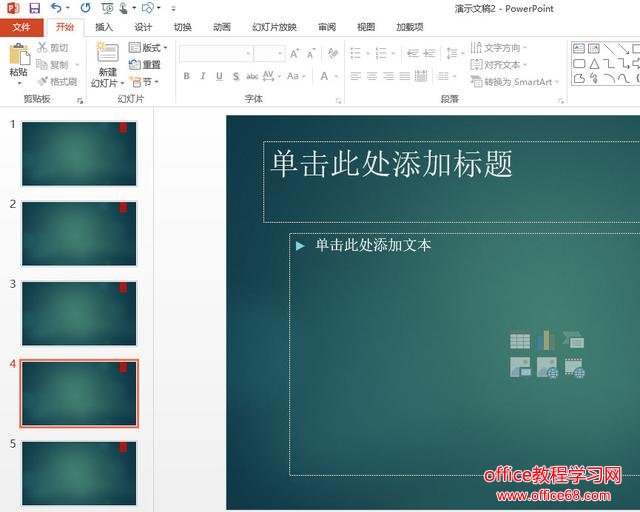
Task: Open the line spacing dropdown
Action: [x=455, y=53]
